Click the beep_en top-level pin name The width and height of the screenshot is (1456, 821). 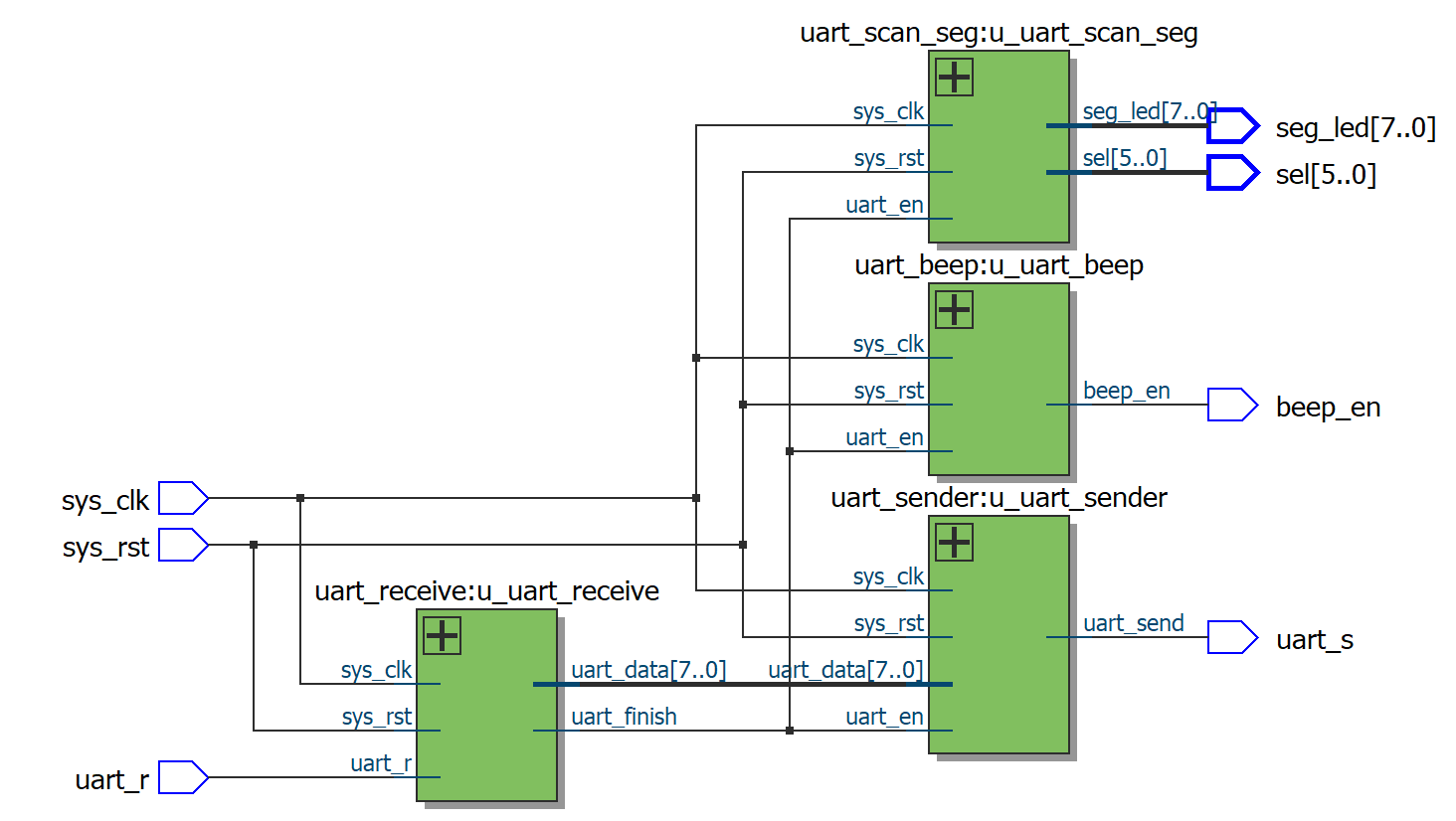[x=1328, y=408]
